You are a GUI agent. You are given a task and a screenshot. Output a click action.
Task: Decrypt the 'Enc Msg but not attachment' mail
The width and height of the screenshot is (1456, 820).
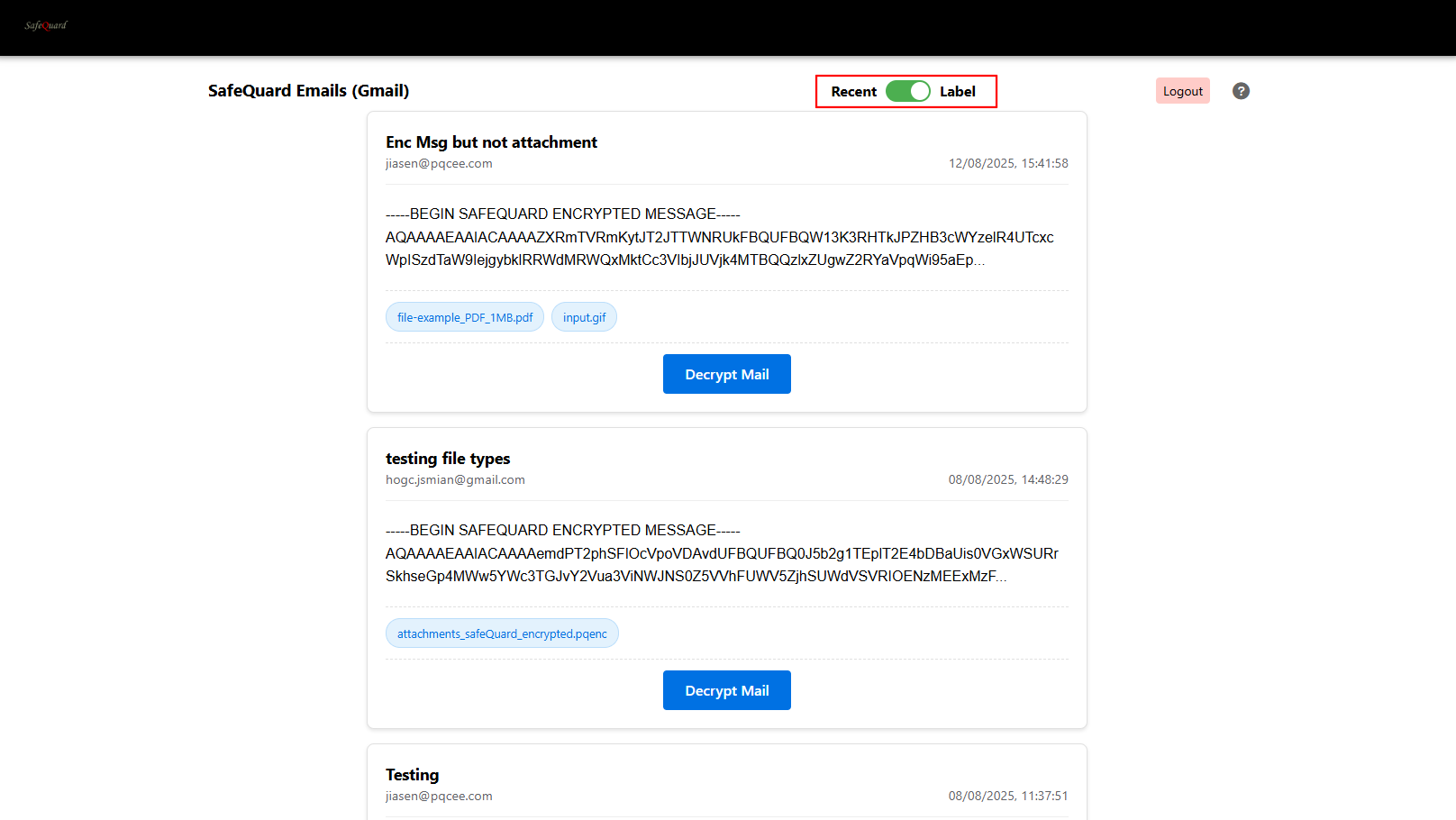point(726,374)
